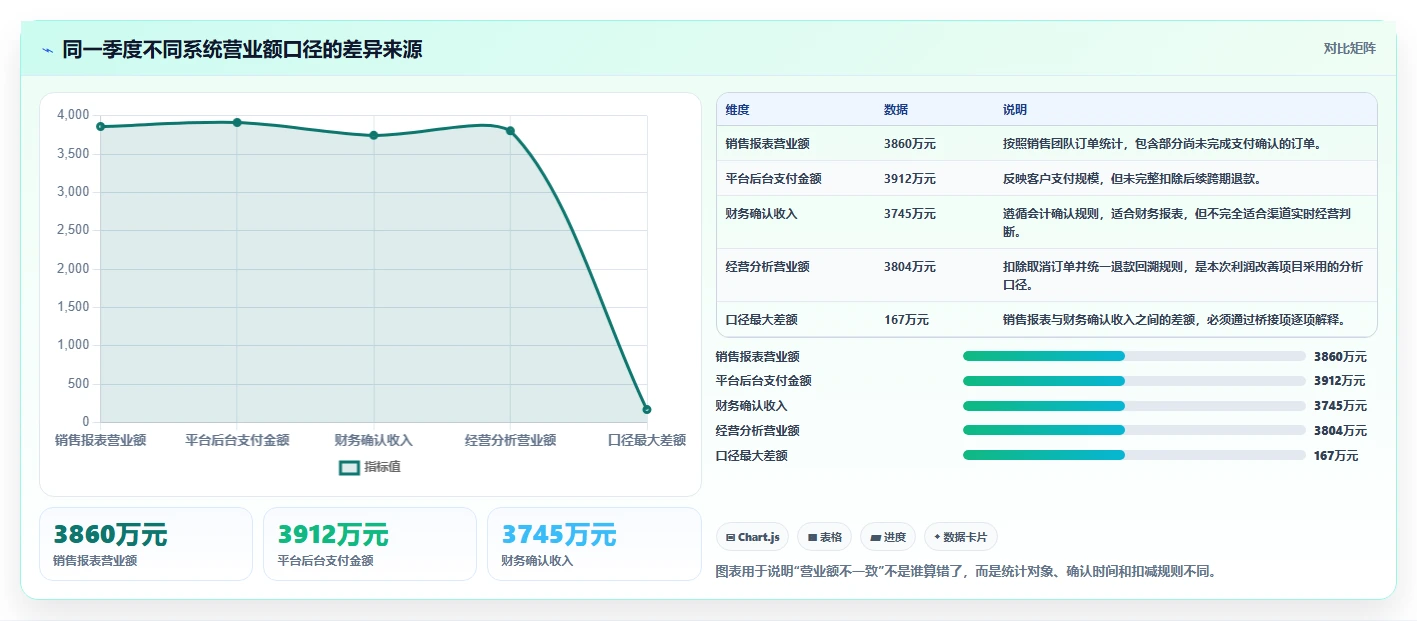The image size is (1417, 621).
Task: Click the description starting 销售报表与财务确认收入
Action: pyautogui.click(x=1174, y=320)
